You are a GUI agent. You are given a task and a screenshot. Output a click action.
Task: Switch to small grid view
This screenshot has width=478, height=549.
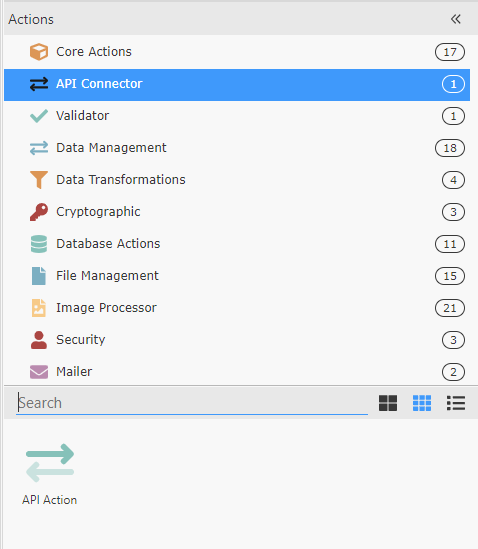click(x=422, y=403)
